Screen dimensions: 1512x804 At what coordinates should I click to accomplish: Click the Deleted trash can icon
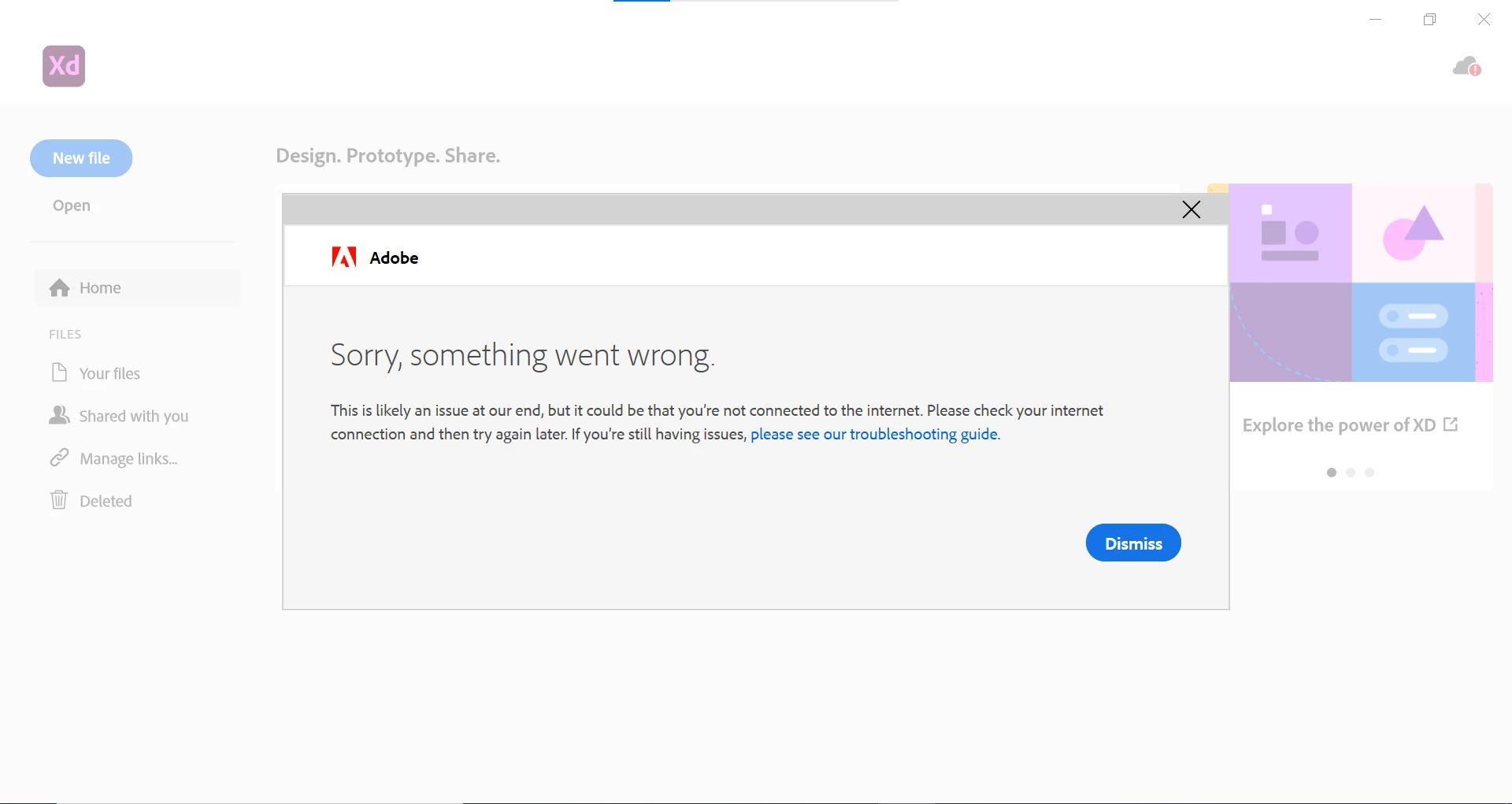point(59,499)
